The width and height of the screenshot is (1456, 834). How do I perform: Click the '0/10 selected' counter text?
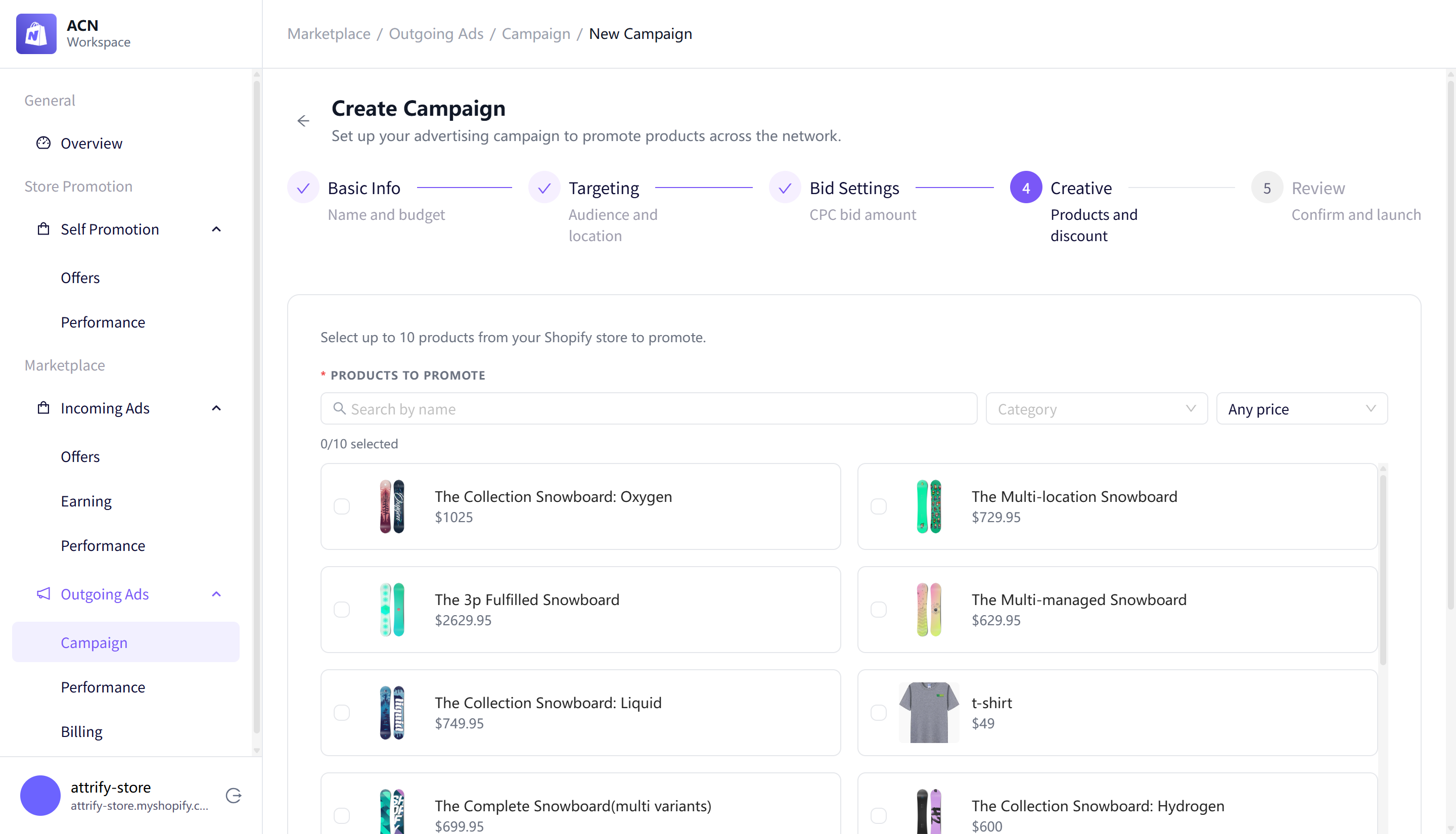click(359, 443)
